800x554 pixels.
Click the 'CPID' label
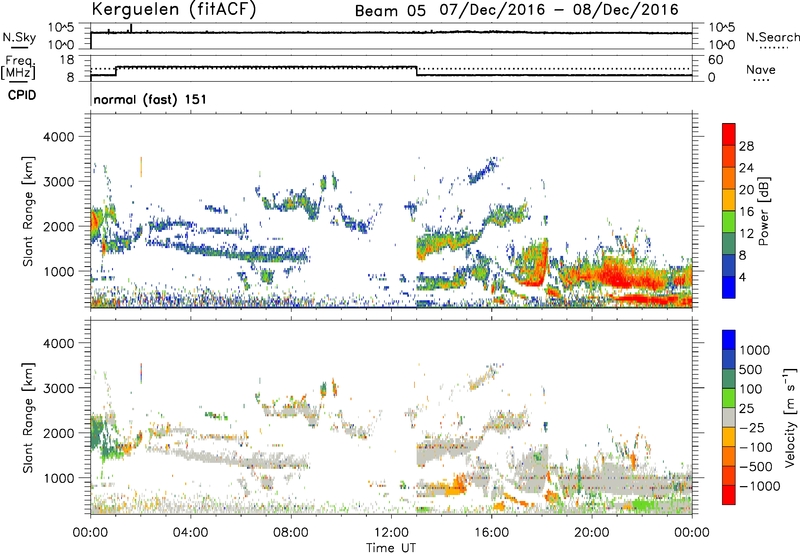[x=22, y=95]
